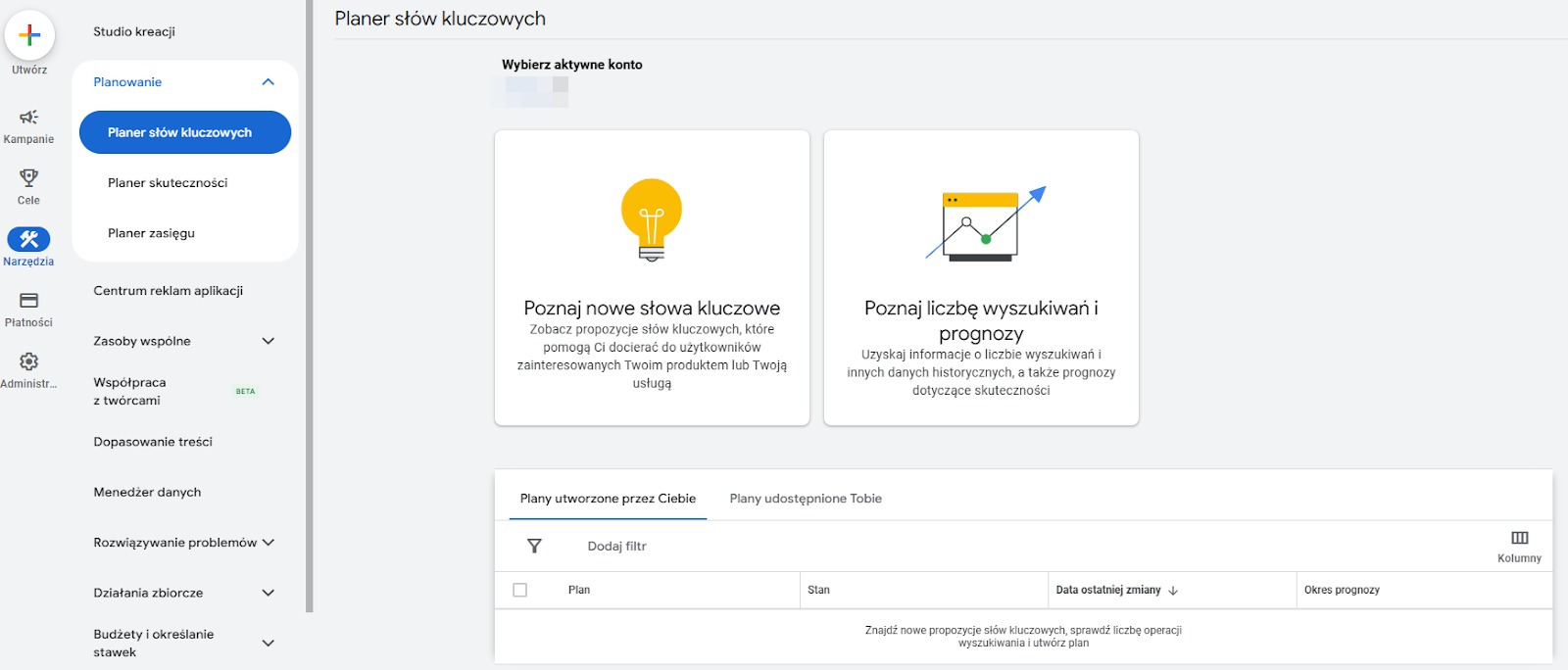
Task: Expand Zasoby wspólne section
Action: (268, 341)
